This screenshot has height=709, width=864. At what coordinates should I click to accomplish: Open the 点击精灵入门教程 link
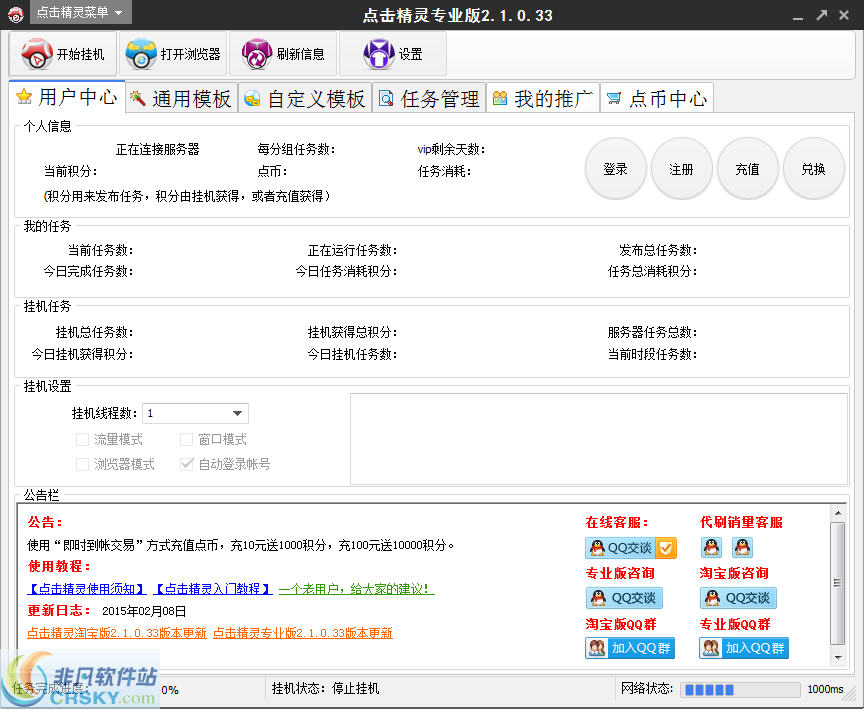coord(213,589)
